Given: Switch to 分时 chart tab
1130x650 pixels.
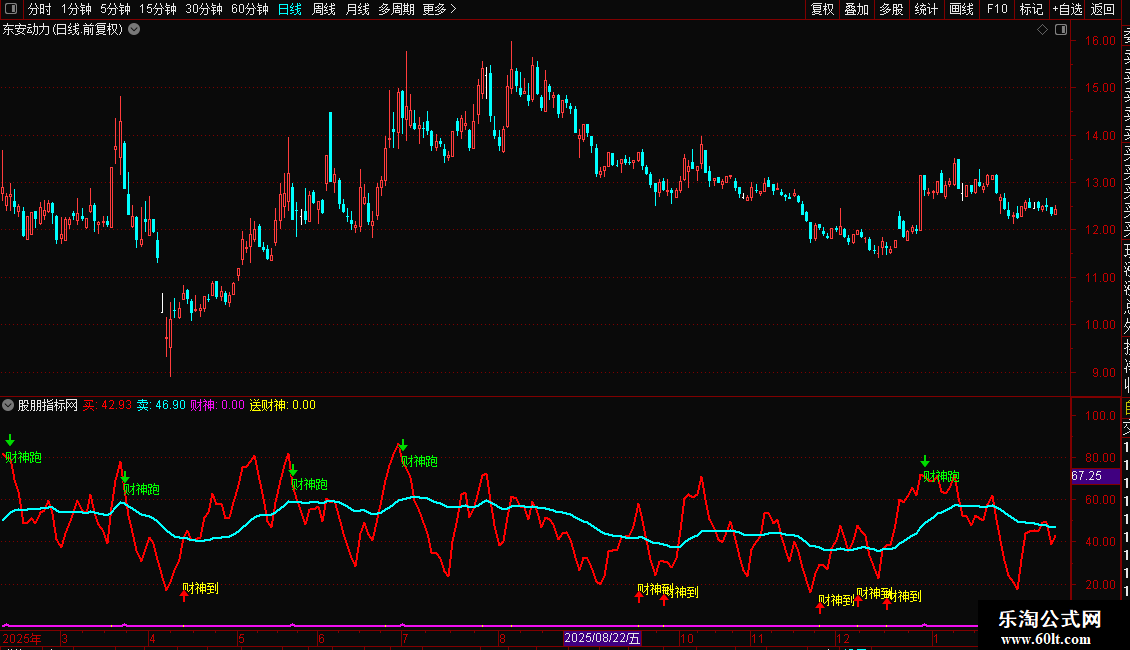Looking at the screenshot, I should (x=40, y=9).
